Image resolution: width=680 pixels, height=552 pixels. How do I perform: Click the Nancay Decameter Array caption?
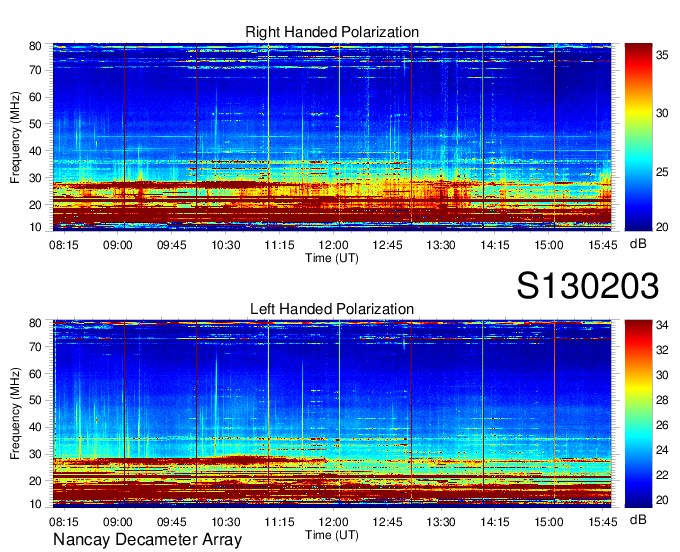[x=147, y=540]
